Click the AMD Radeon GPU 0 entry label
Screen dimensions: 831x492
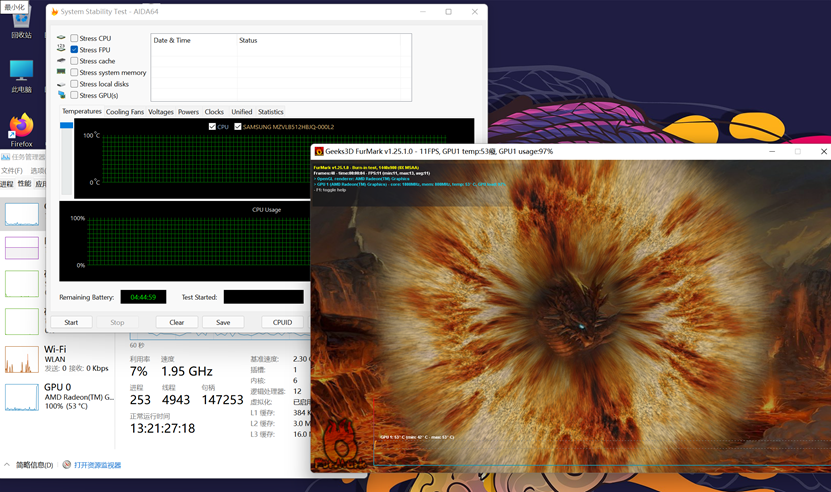79,397
